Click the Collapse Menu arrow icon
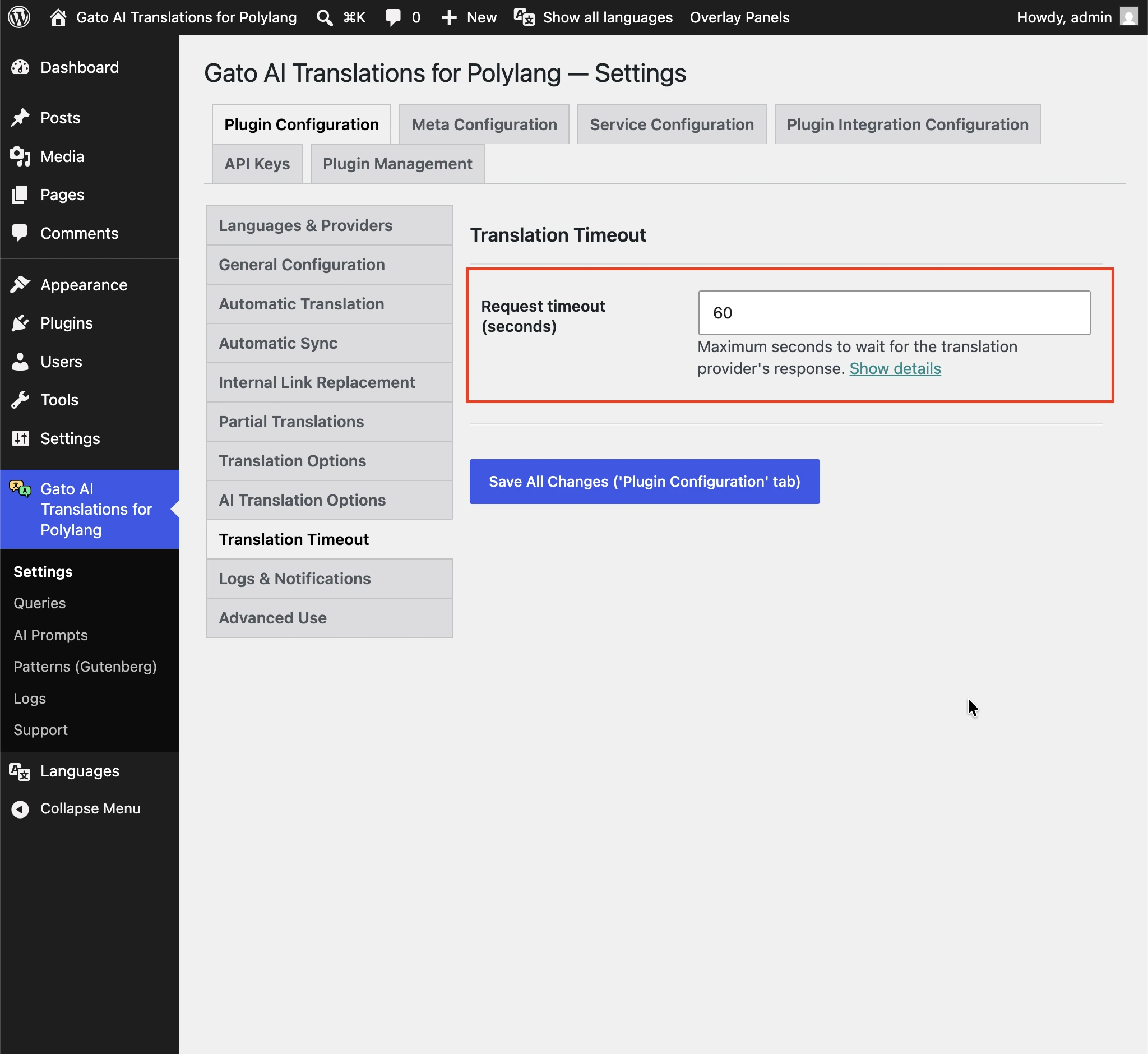 click(x=21, y=809)
